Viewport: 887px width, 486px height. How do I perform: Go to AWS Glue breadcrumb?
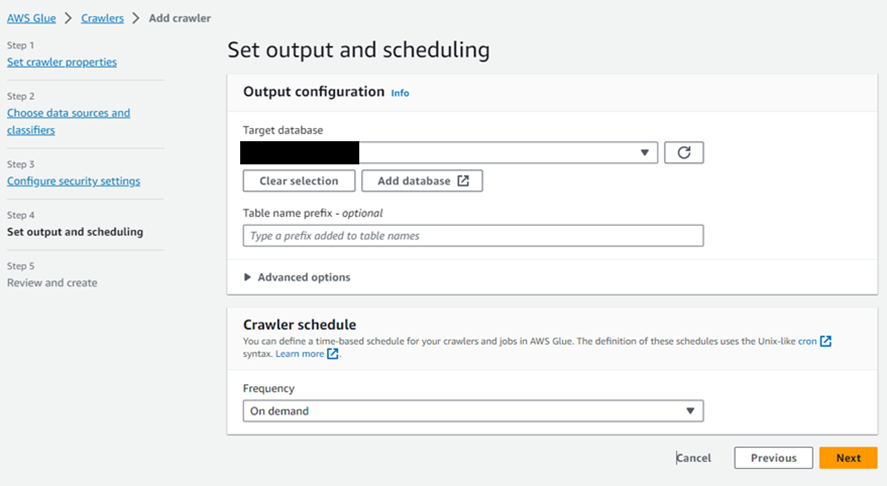tap(32, 18)
